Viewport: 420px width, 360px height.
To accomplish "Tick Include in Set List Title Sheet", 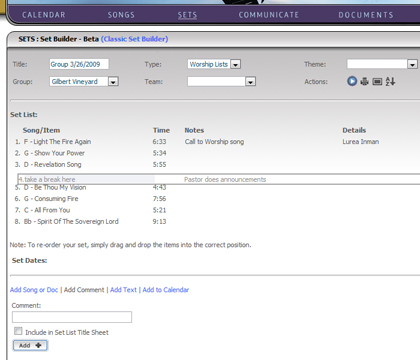I will [18, 331].
